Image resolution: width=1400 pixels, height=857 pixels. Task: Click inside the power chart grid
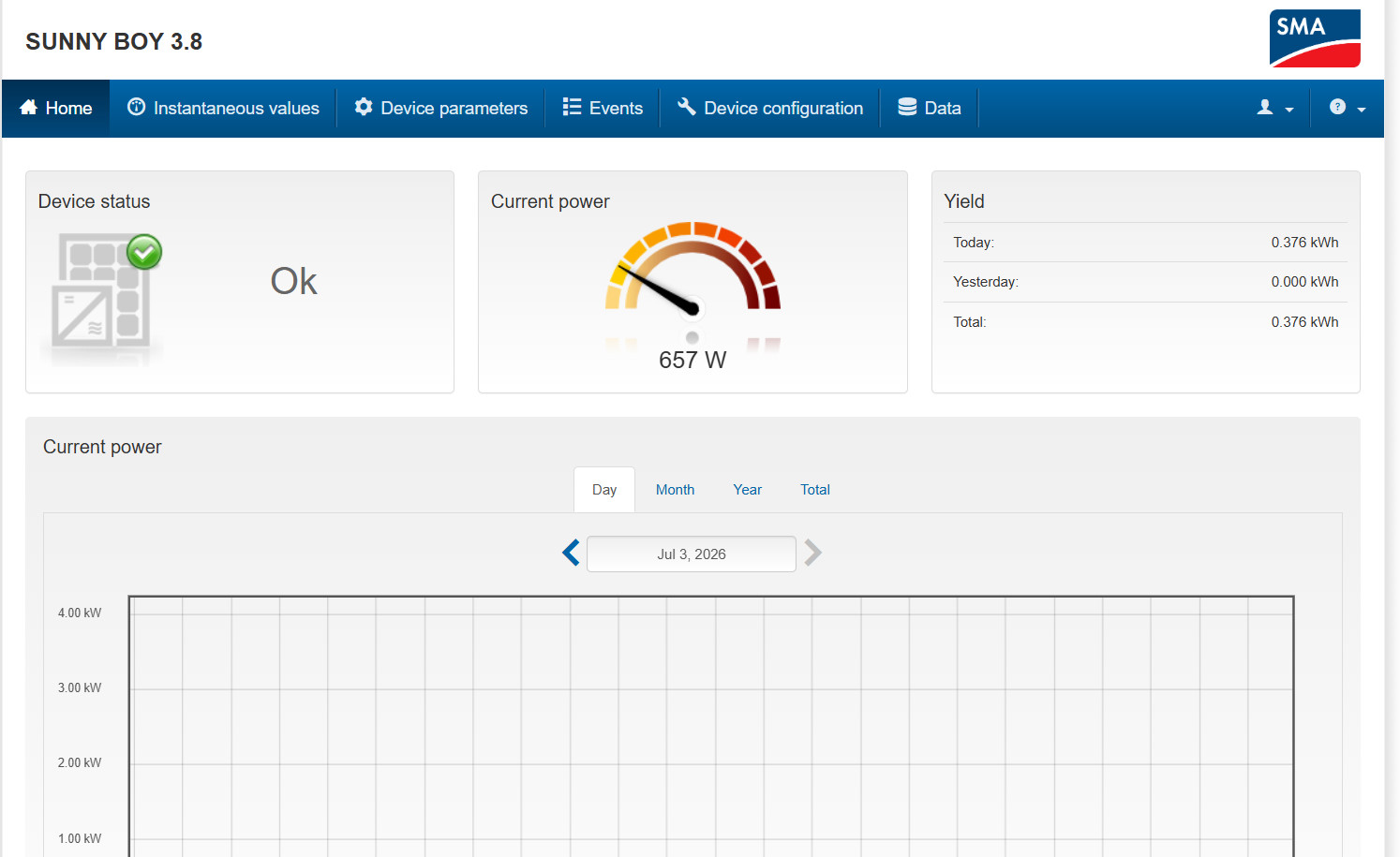[x=711, y=726]
